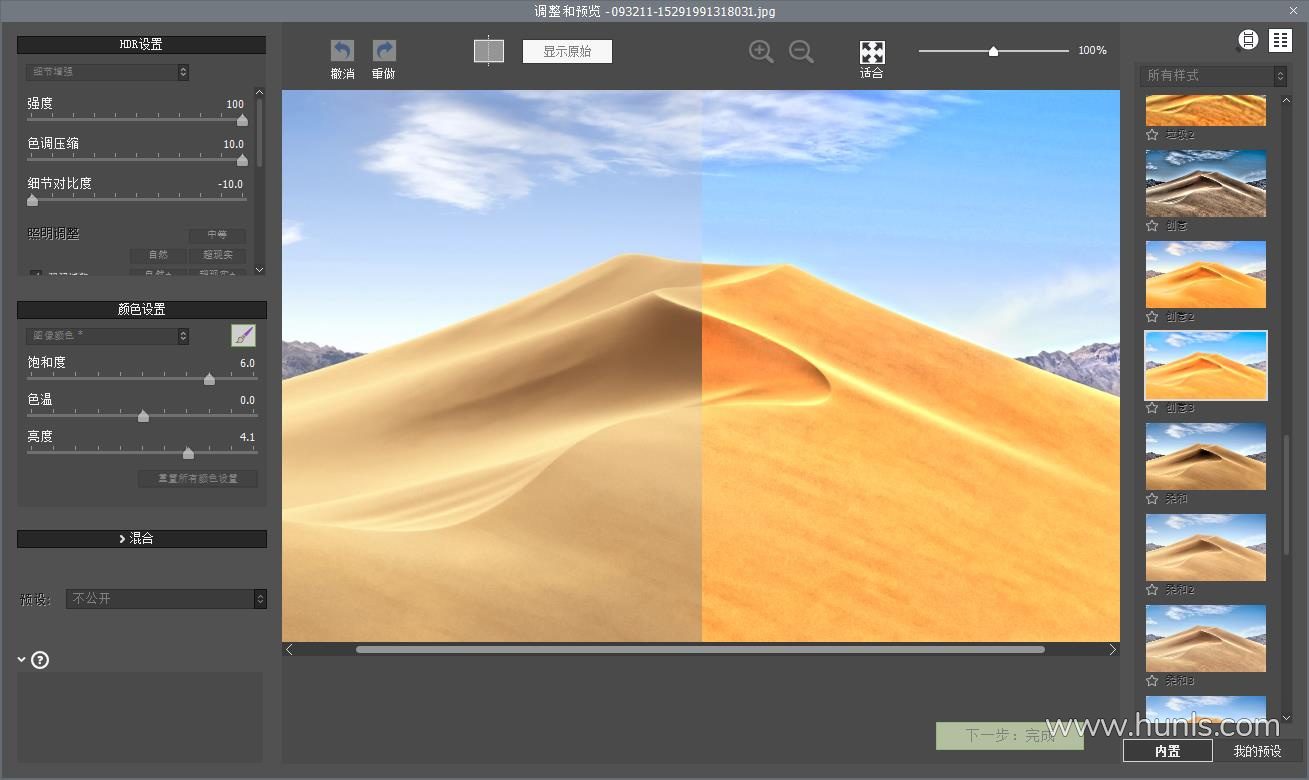Star the 柔和3 preset as favorite
1309x780 pixels.
[1152, 681]
